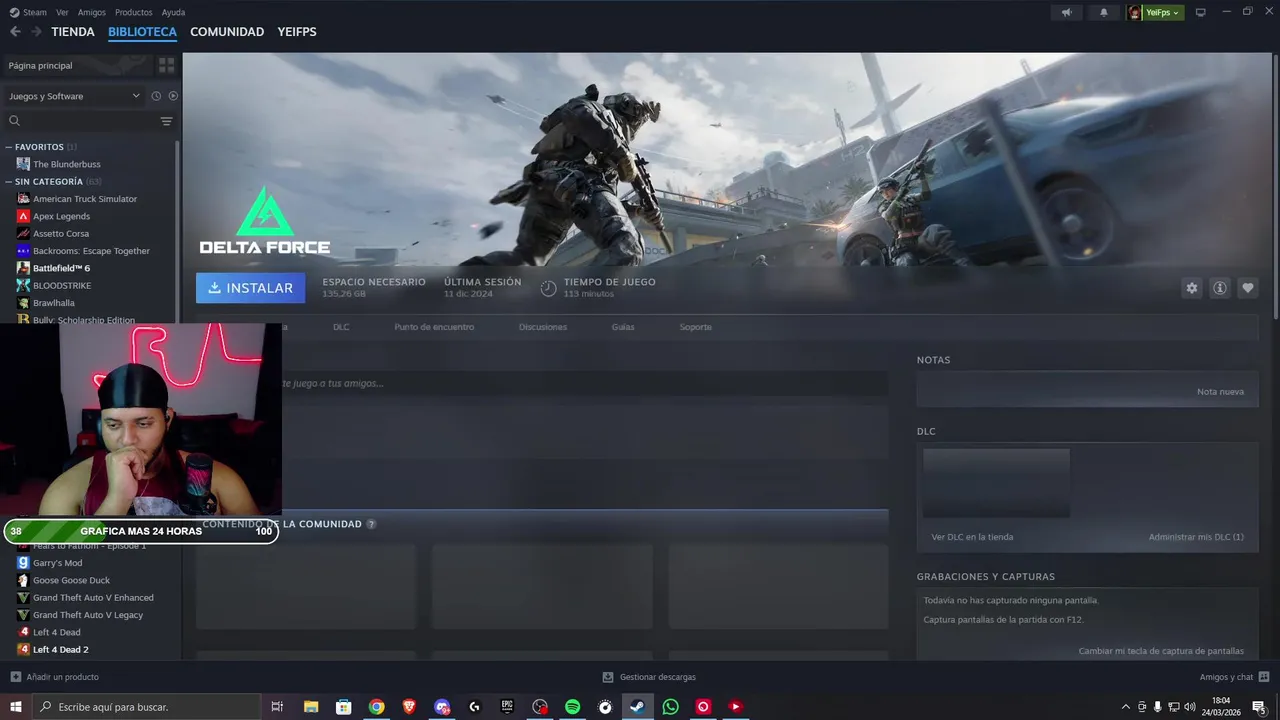The height and width of the screenshot is (720, 1280).
Task: Click Nota nueva link
Action: (x=1220, y=392)
